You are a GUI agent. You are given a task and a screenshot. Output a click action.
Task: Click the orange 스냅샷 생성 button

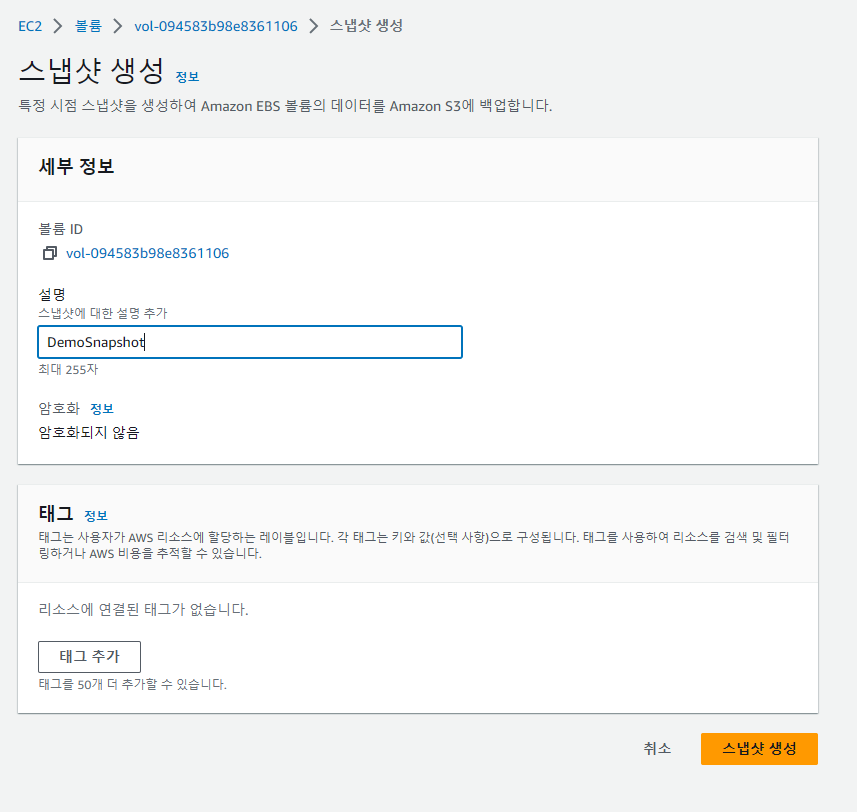click(759, 749)
